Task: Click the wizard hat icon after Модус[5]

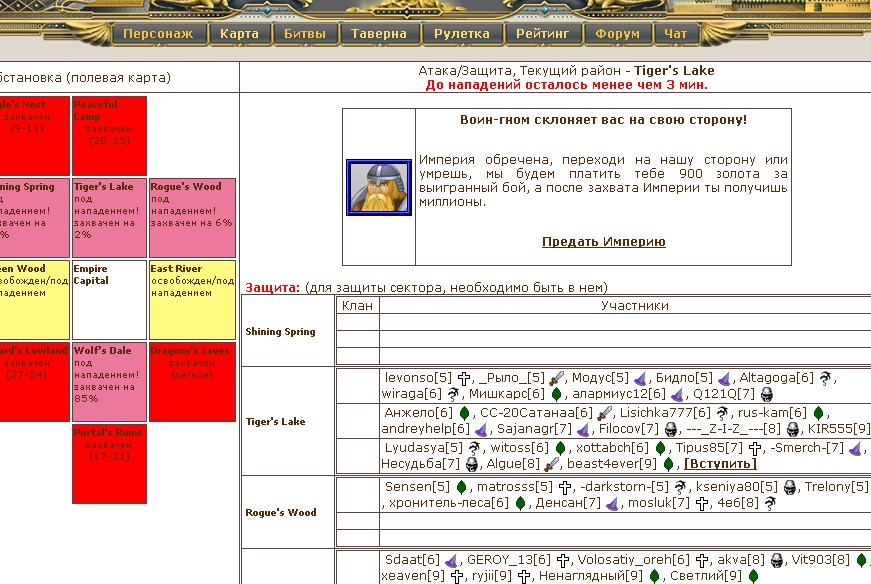Action: pos(640,378)
